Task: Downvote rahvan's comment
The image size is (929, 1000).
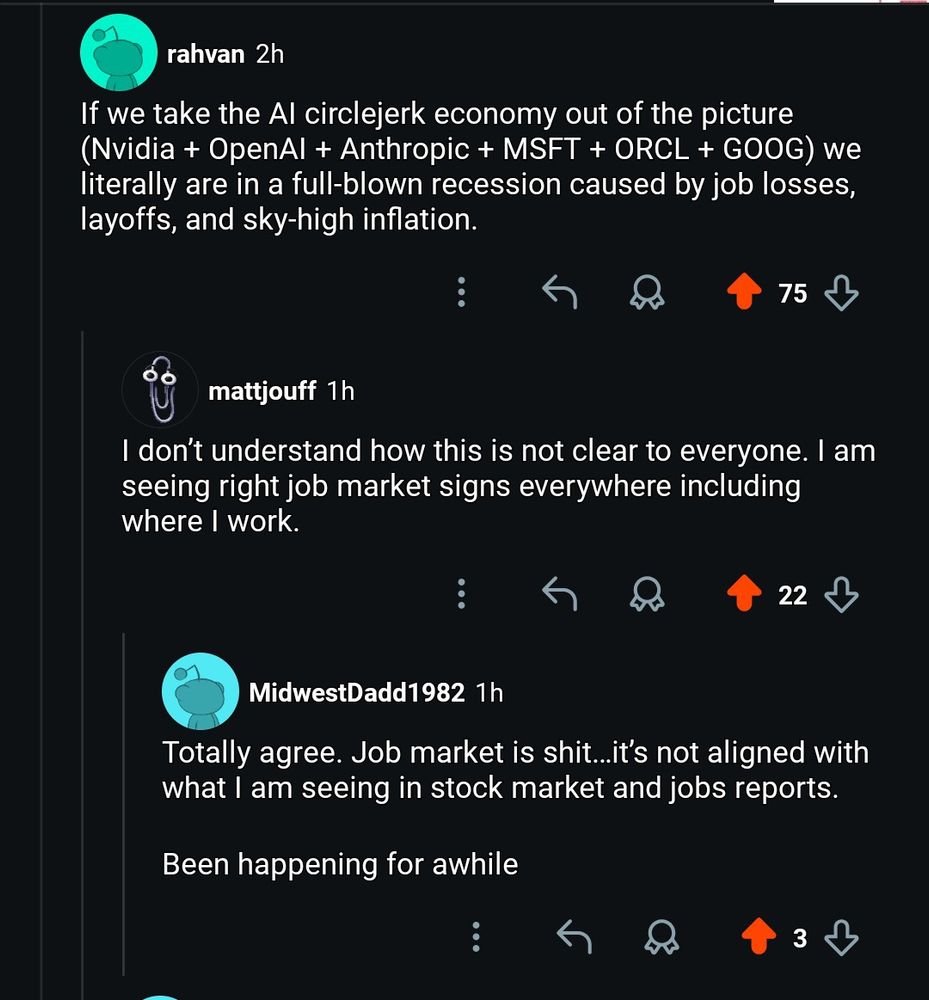Action: (843, 293)
